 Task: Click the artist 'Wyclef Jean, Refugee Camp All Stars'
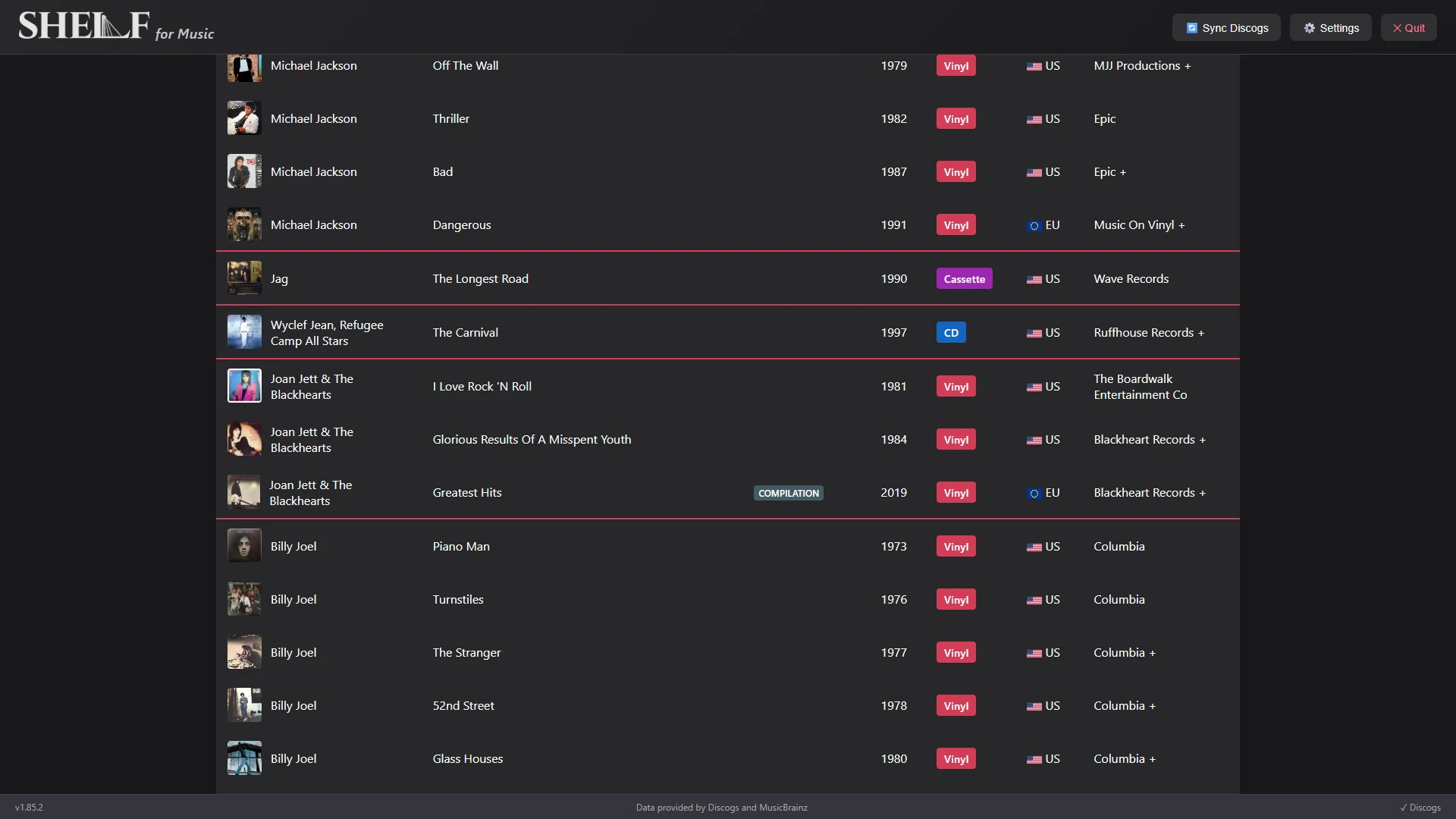coord(327,333)
